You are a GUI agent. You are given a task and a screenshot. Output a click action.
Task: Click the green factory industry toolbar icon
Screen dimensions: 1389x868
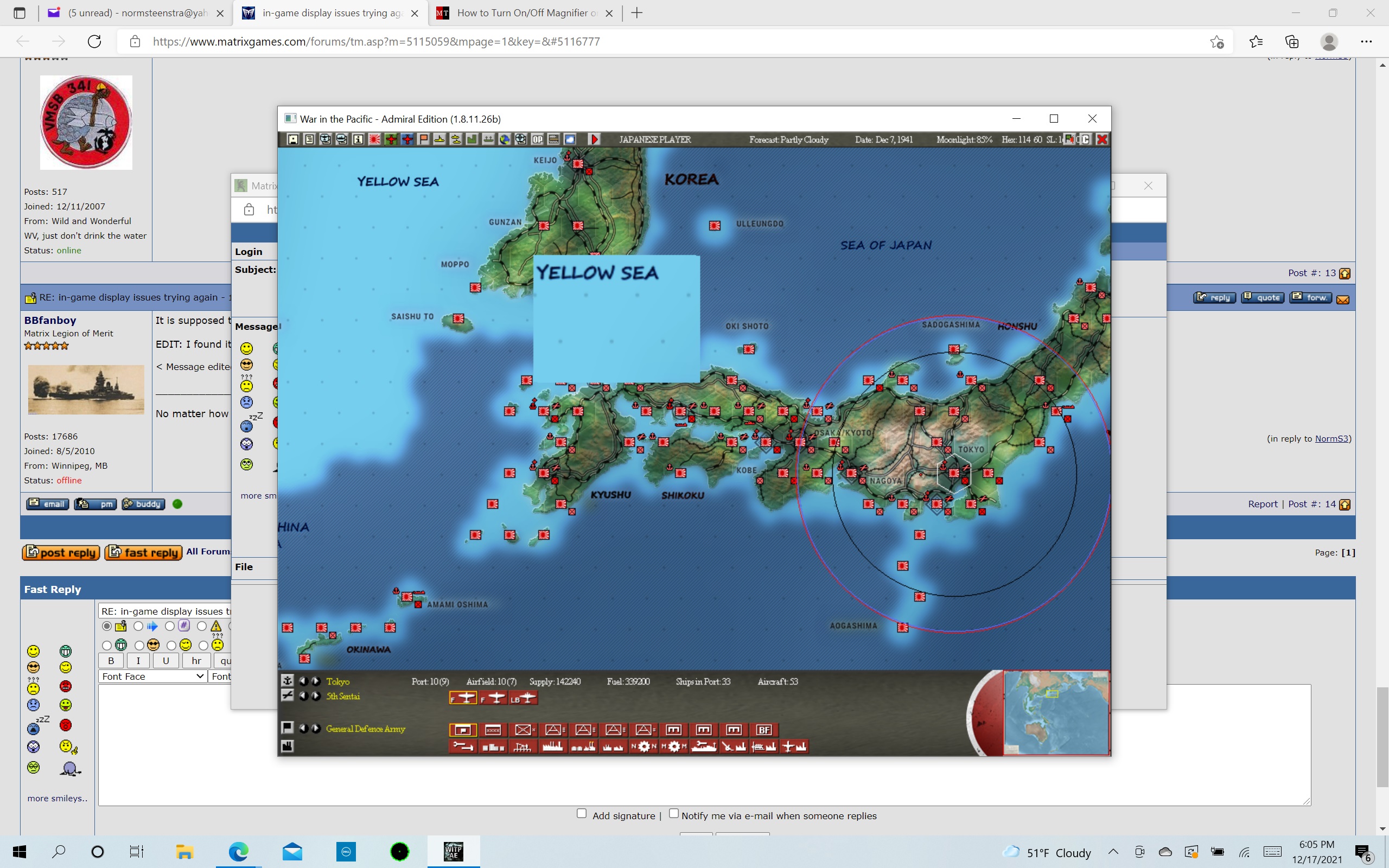point(472,139)
